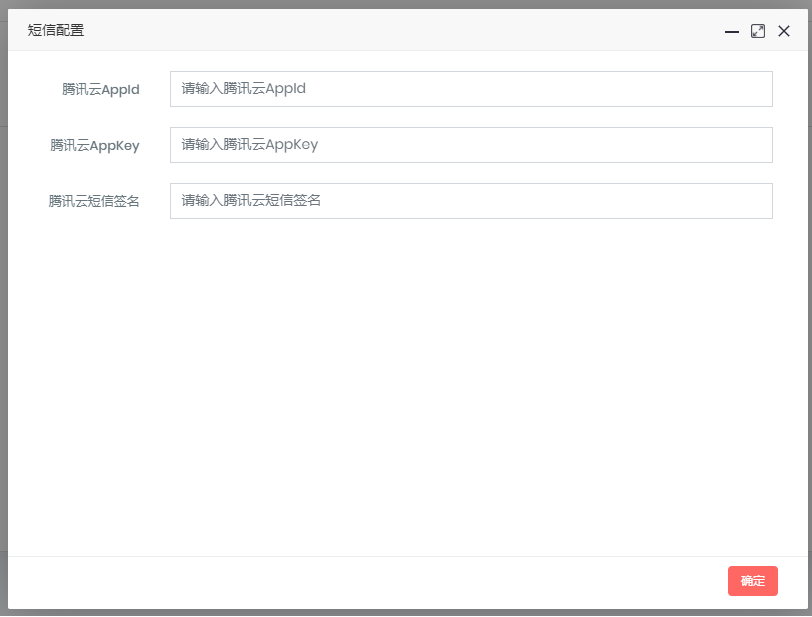Viewport: 812px width, 617px height.
Task: Click the 短信配置 dialog title
Action: click(56, 30)
